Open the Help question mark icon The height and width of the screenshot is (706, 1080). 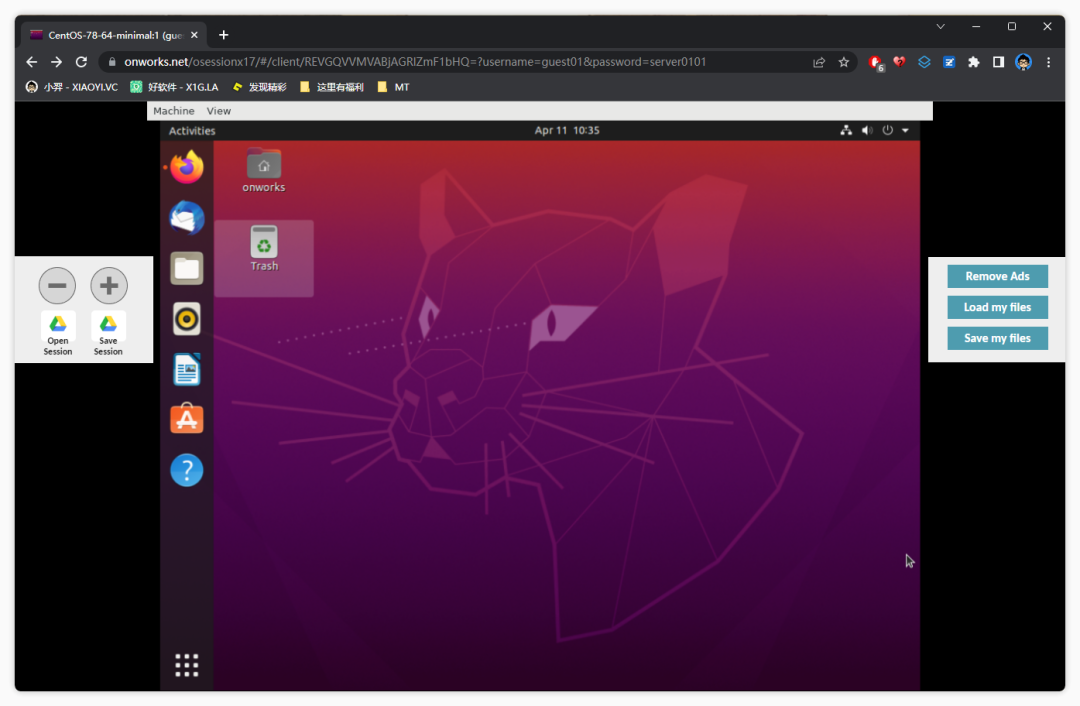coord(187,470)
